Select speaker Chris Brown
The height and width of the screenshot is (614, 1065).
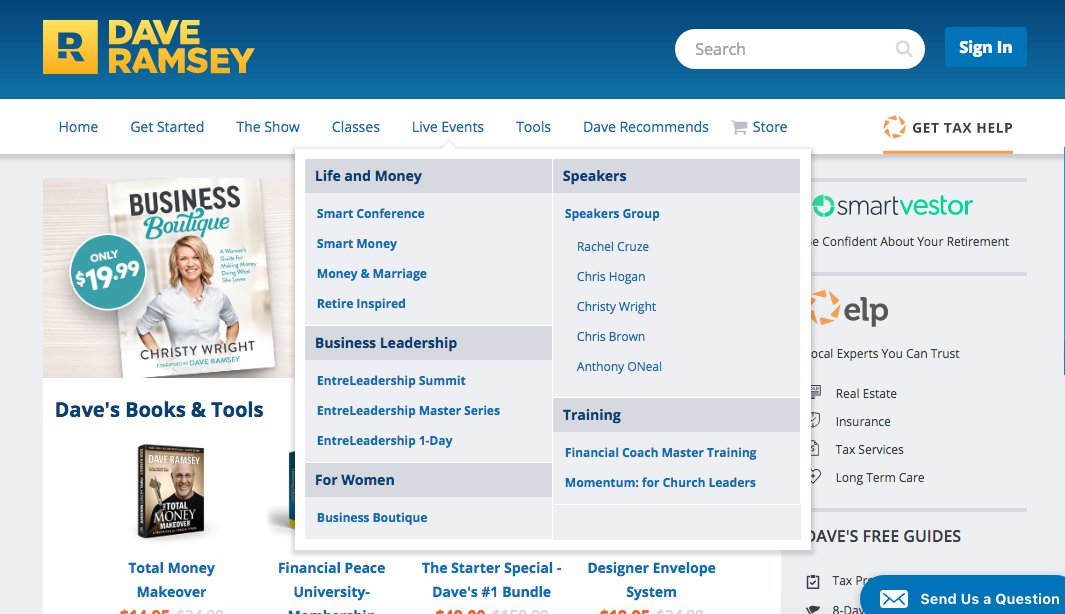(611, 336)
